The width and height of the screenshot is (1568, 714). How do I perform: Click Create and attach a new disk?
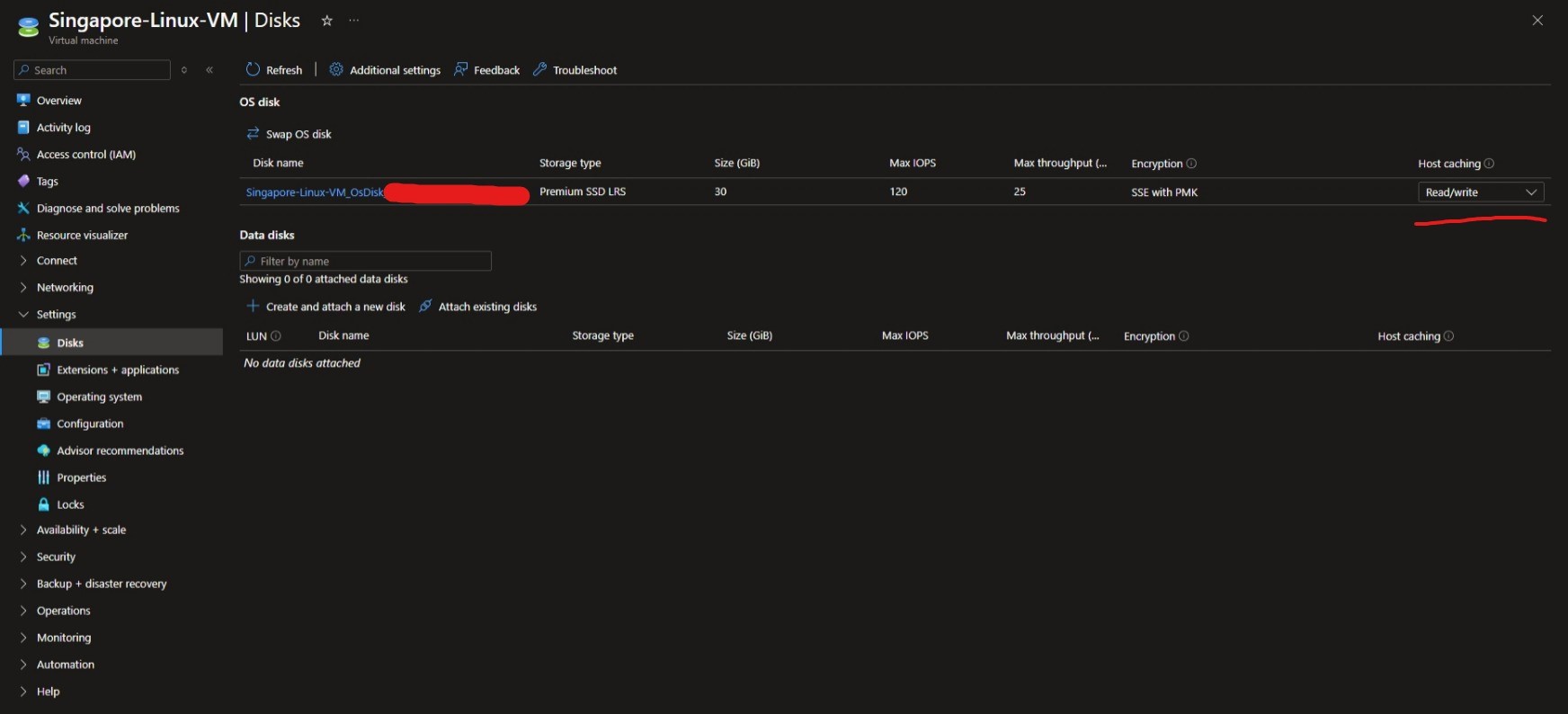pyautogui.click(x=334, y=307)
